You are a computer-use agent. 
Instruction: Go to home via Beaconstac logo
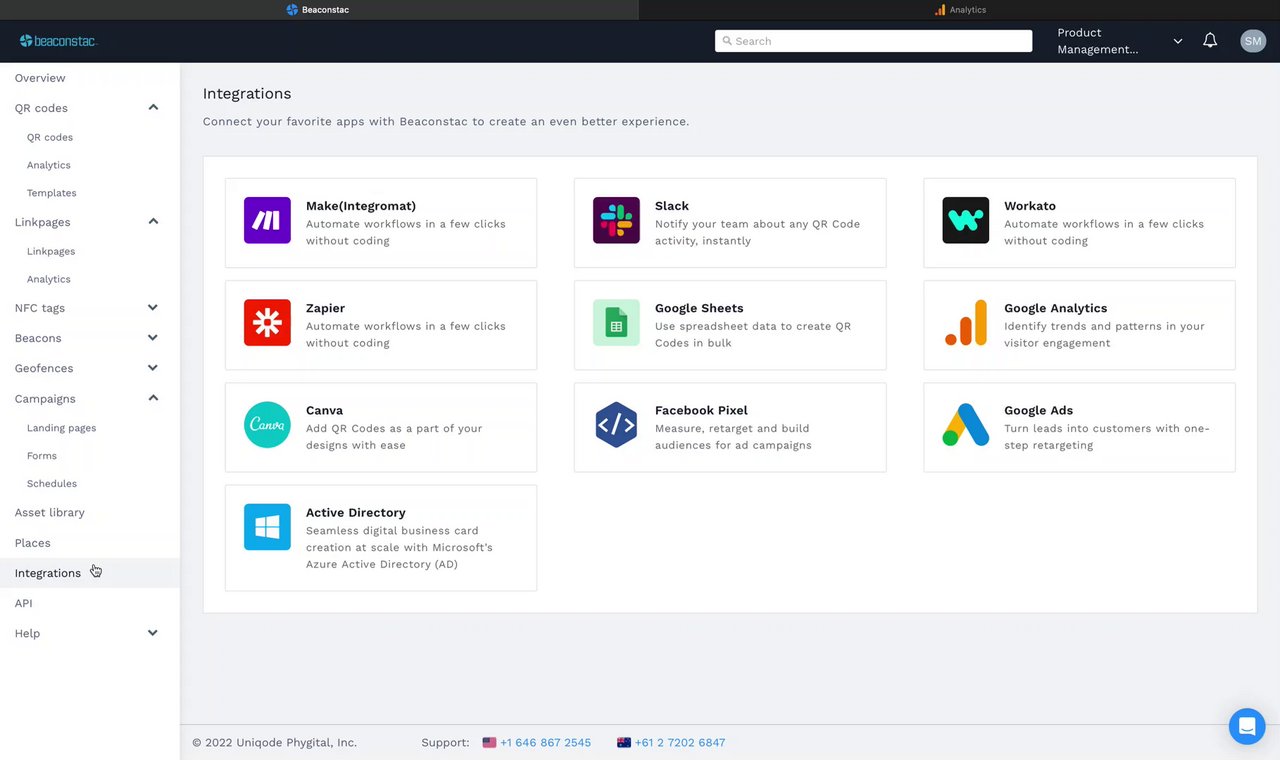pyautogui.click(x=58, y=41)
